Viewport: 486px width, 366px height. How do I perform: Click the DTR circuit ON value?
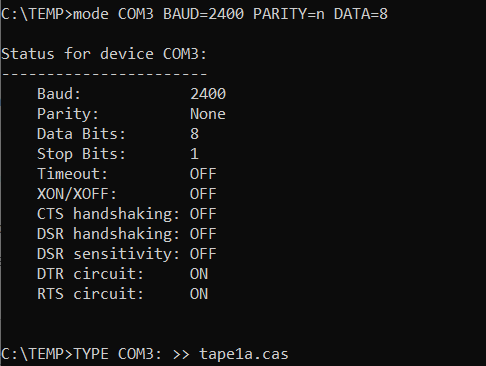[199, 274]
